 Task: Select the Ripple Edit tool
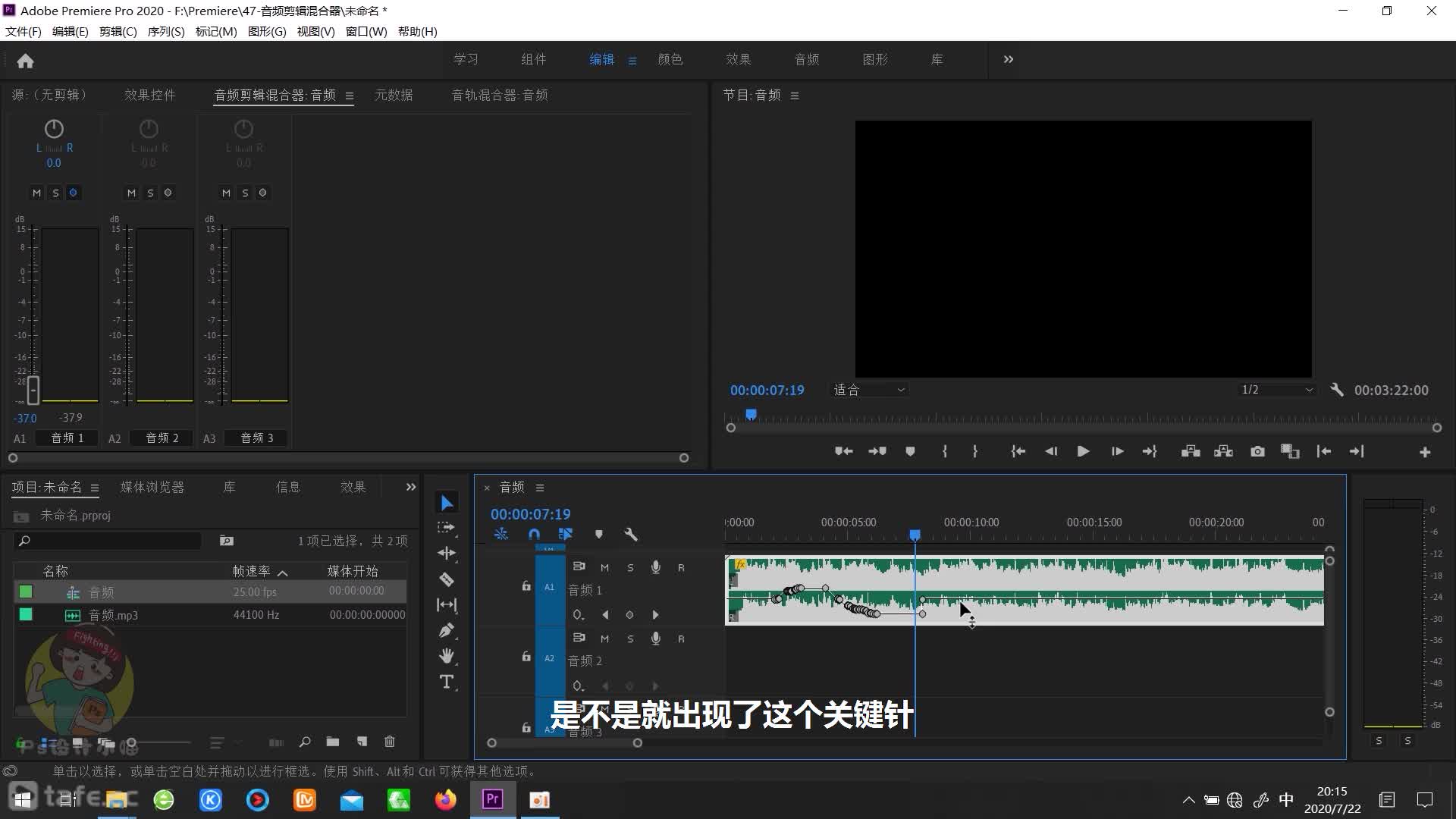pyautogui.click(x=447, y=554)
